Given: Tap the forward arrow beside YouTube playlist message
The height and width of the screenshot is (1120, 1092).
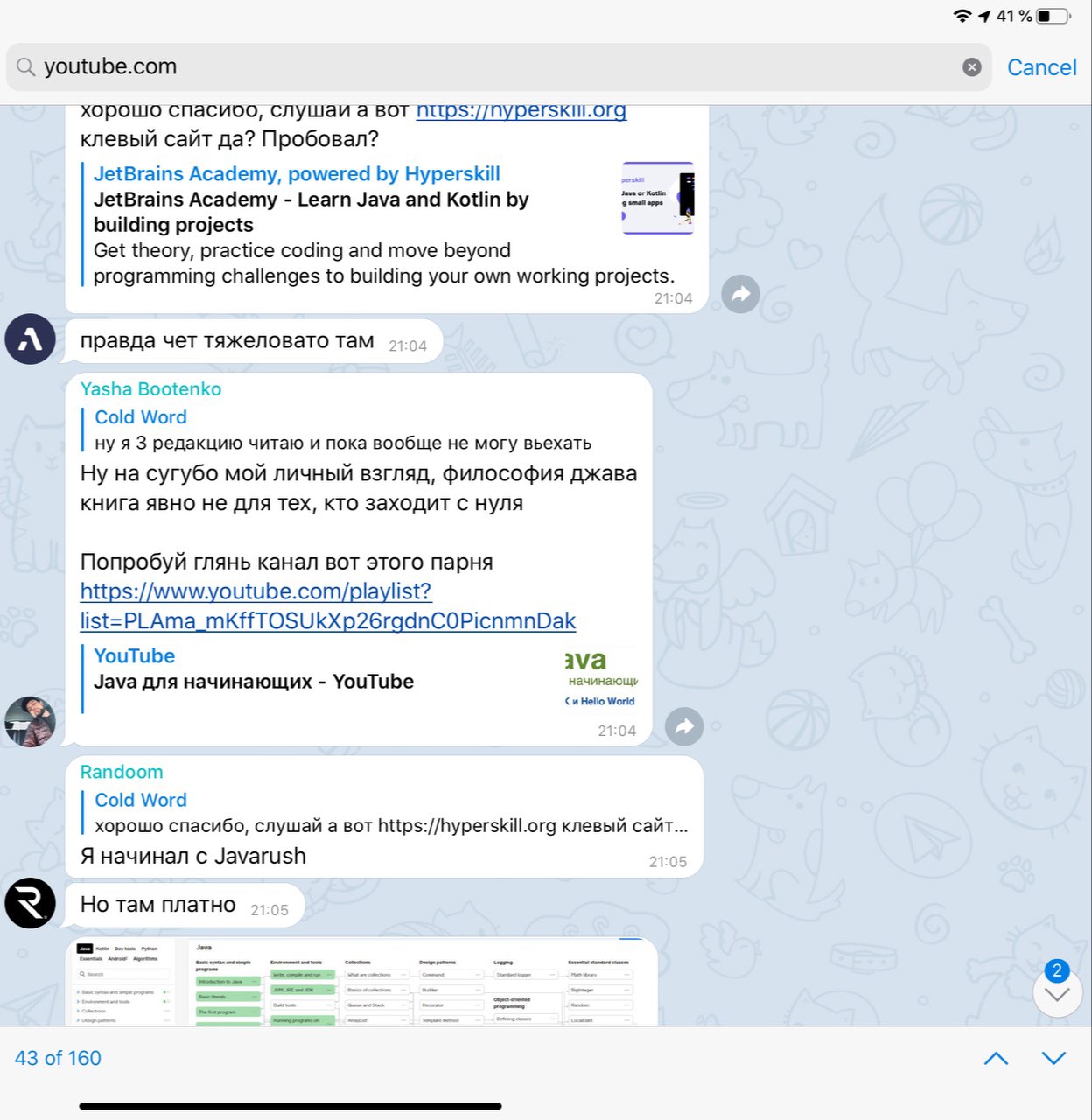Looking at the screenshot, I should point(684,726).
